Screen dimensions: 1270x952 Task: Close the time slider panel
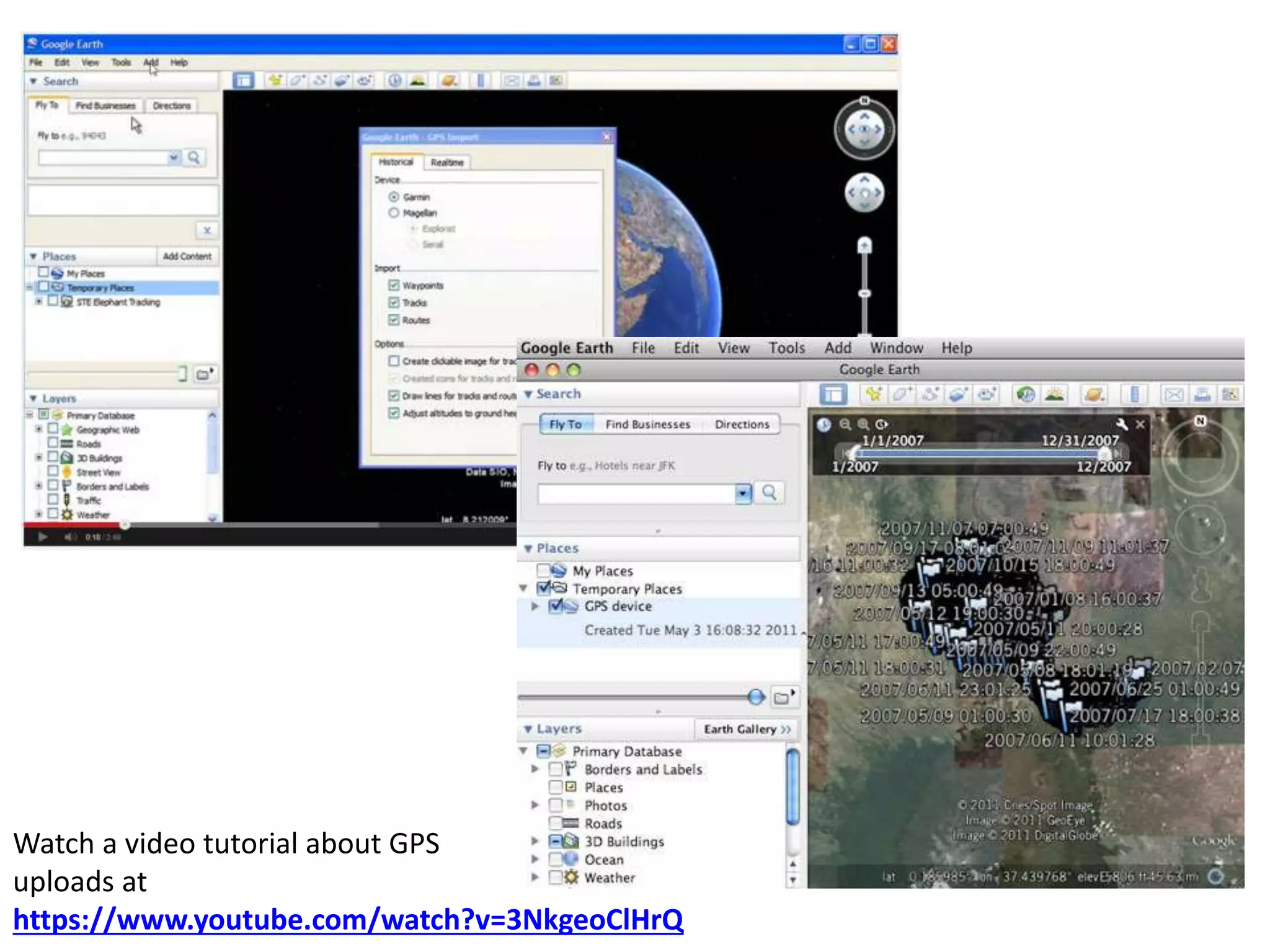pyautogui.click(x=1140, y=425)
